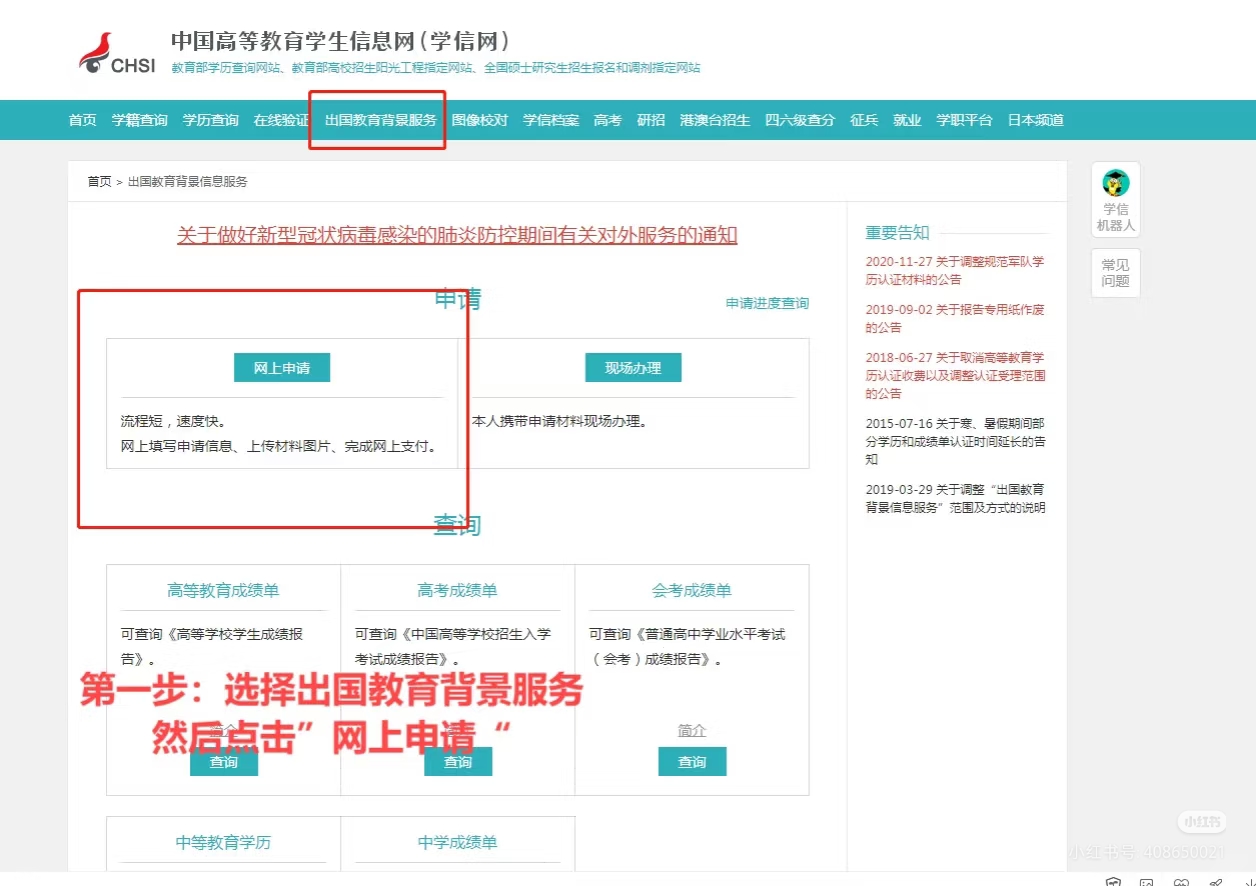Viewport: 1256px width, 886px height.
Task: Click the 现场办理 button
Action: [x=632, y=368]
